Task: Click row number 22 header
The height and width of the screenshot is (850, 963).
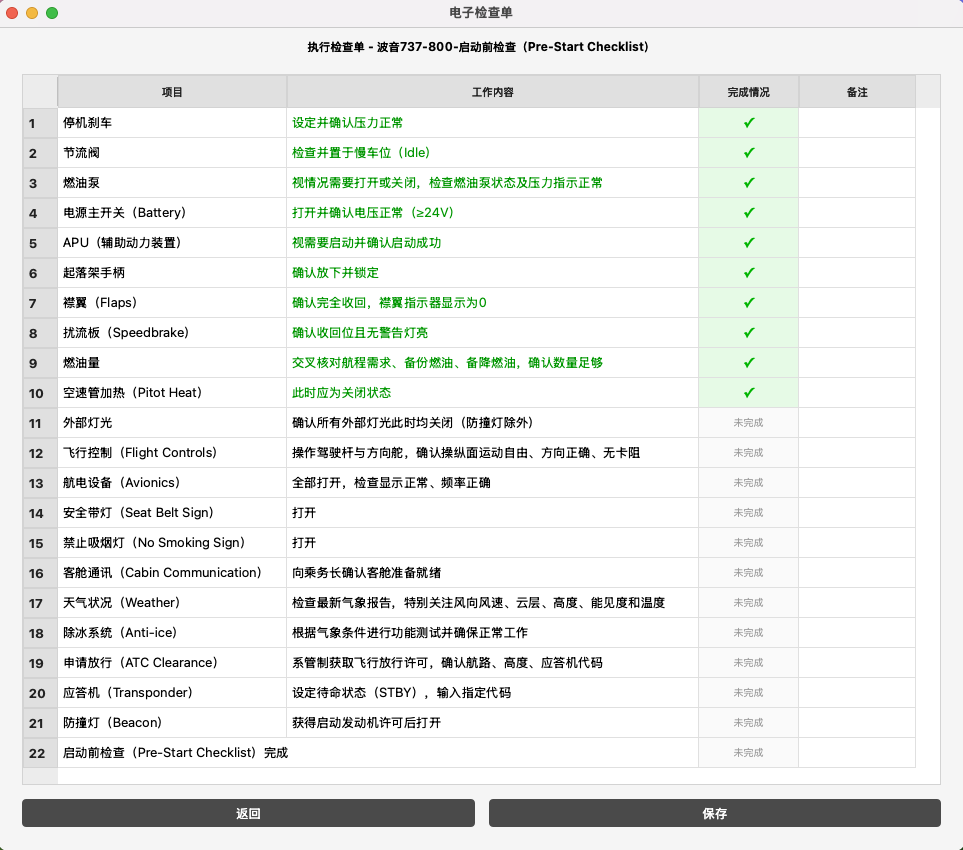Action: (40, 753)
